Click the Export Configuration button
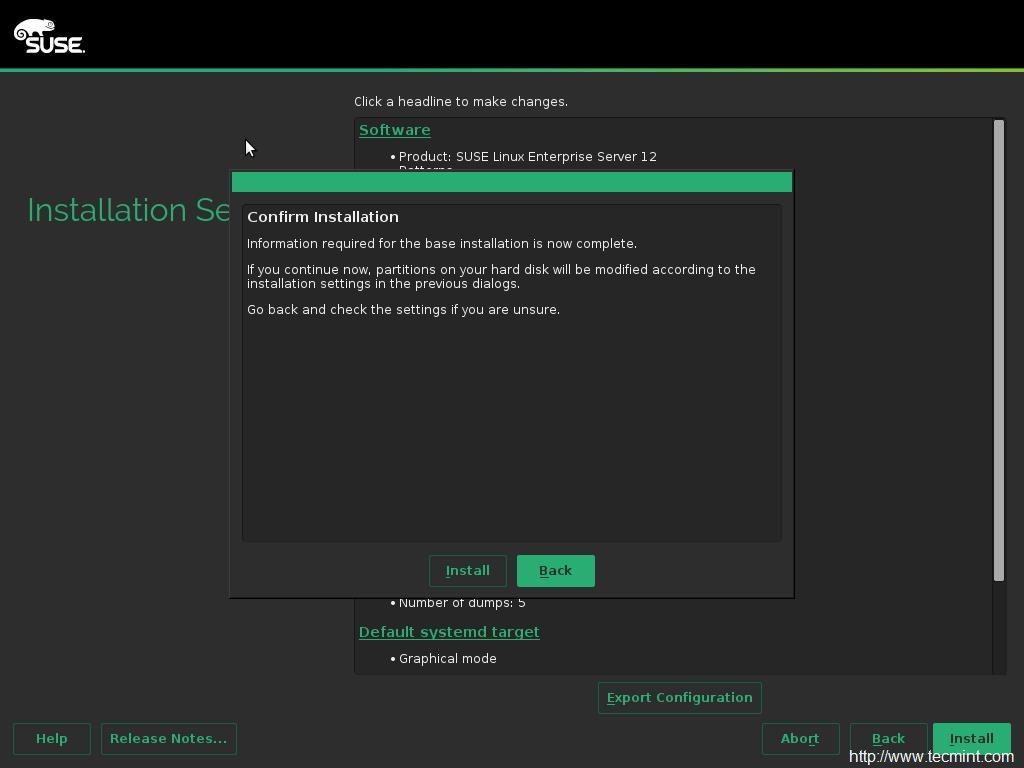 click(x=679, y=698)
